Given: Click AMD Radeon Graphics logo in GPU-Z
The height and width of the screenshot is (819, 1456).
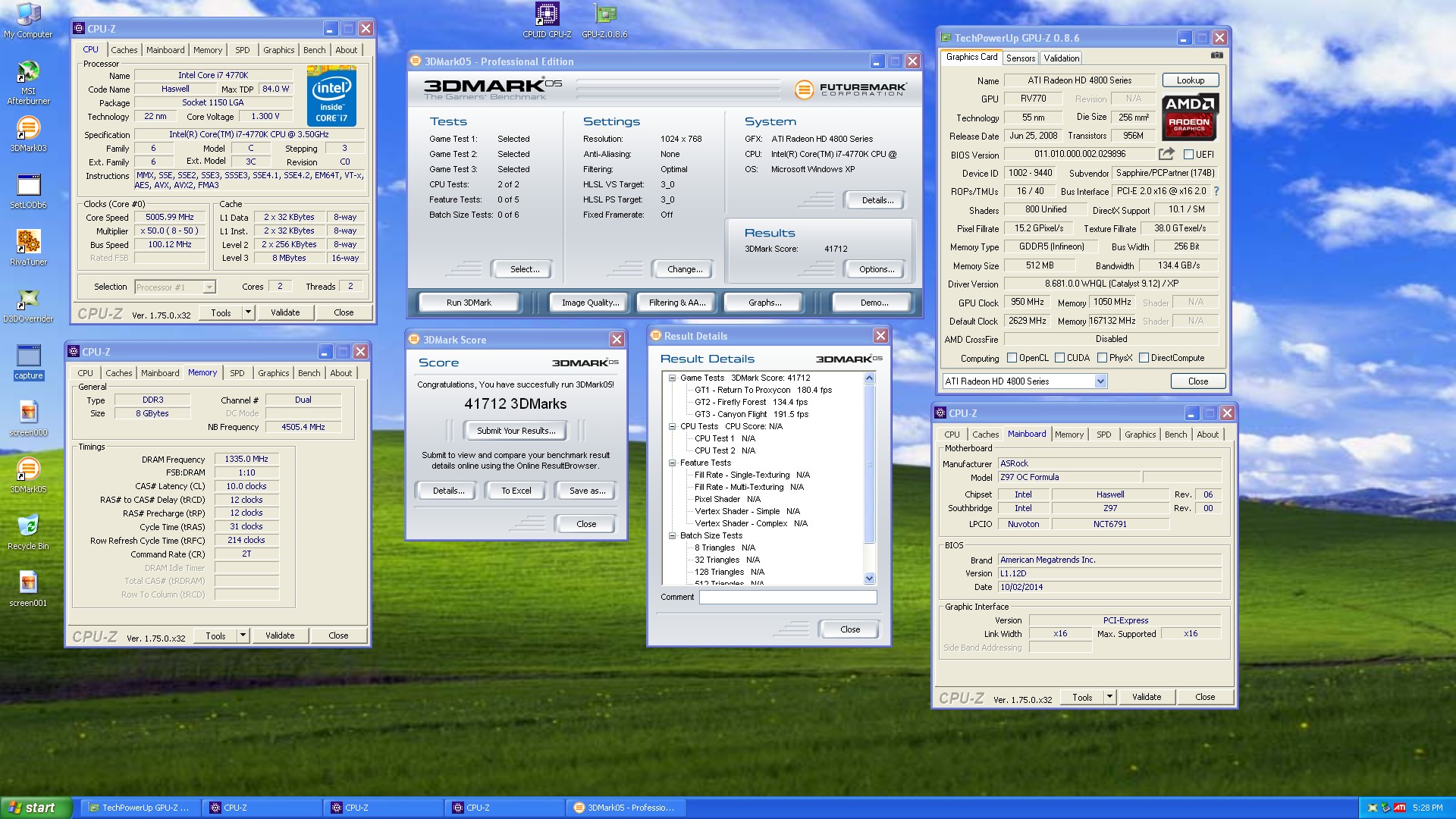Looking at the screenshot, I should [x=1189, y=117].
